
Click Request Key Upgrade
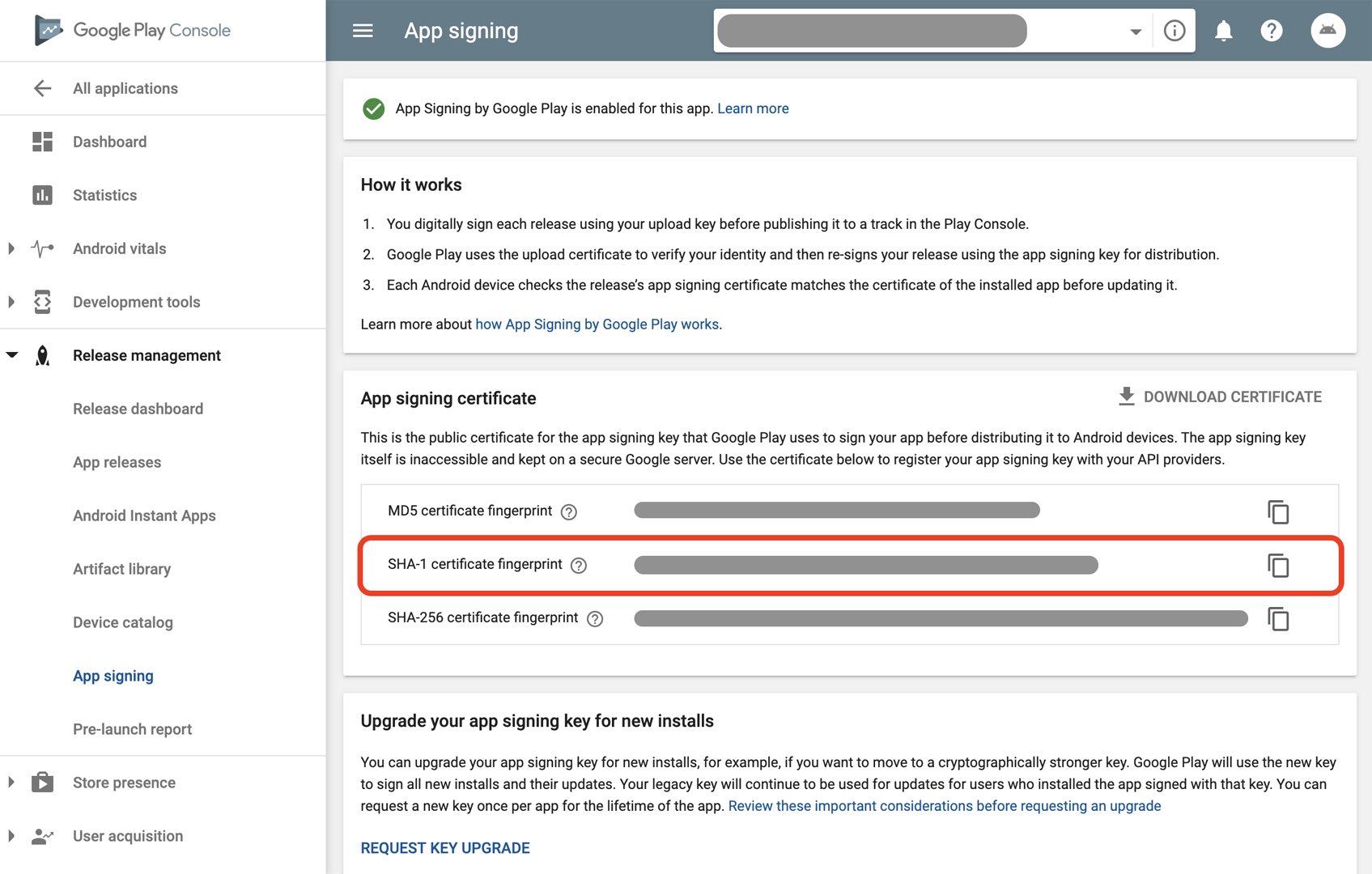pos(445,848)
